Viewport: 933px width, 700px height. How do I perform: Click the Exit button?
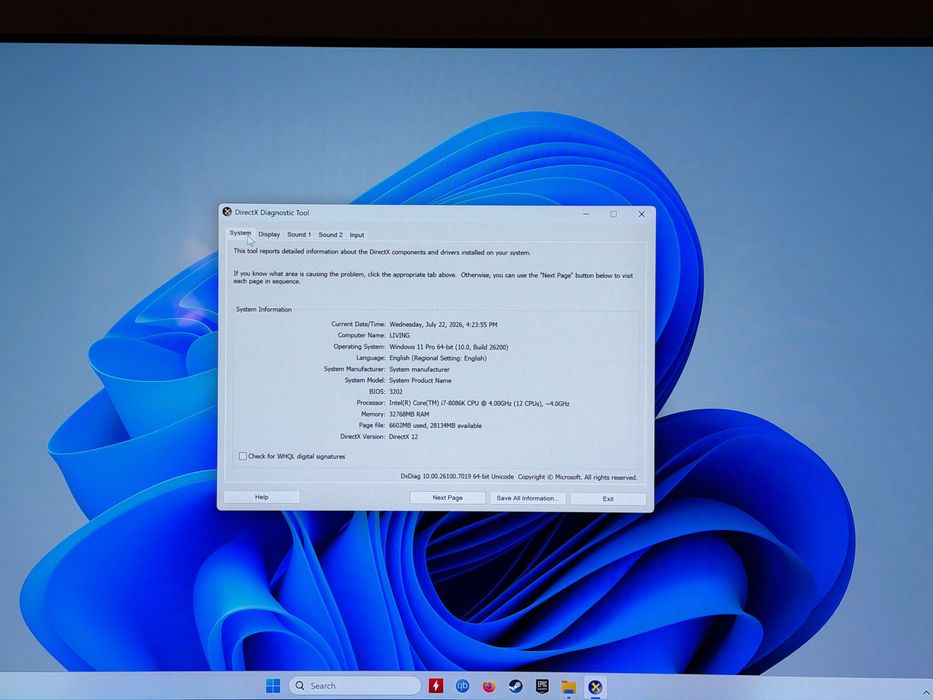pos(608,499)
